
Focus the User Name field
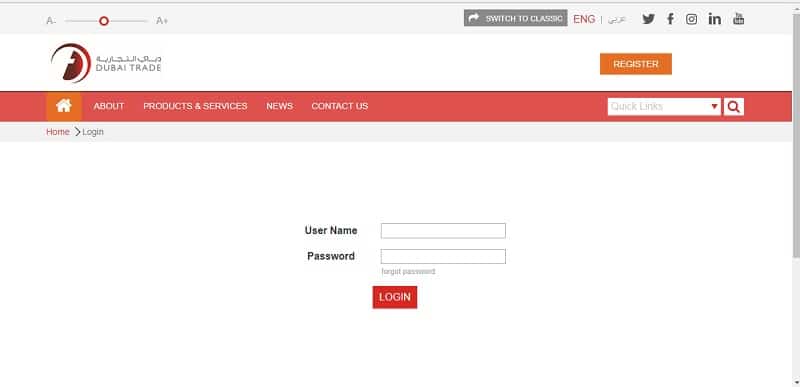[443, 230]
